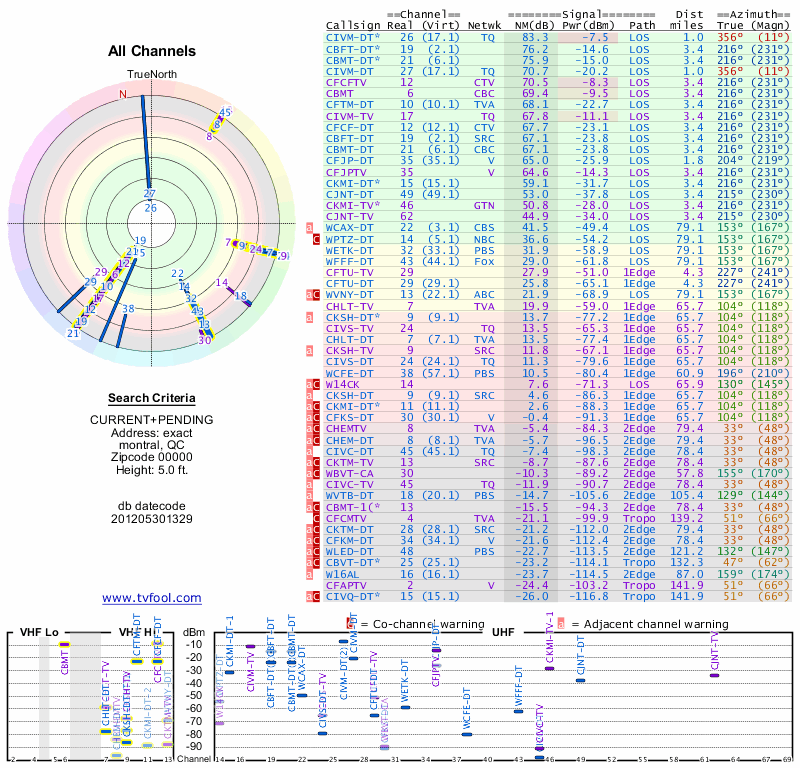Click the ABC network label
Screen dimensions: 800x768
pyautogui.click(x=484, y=294)
